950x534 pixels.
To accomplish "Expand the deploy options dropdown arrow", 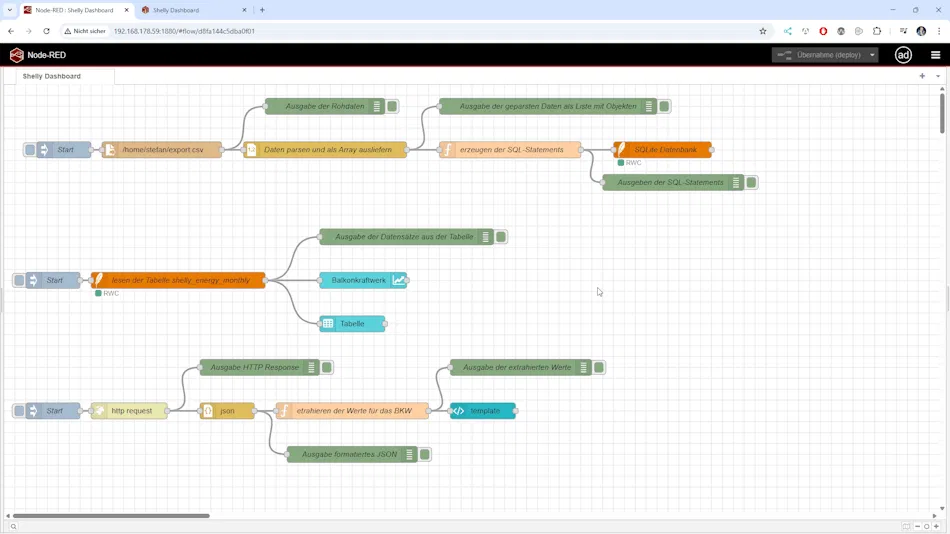I will pos(872,55).
